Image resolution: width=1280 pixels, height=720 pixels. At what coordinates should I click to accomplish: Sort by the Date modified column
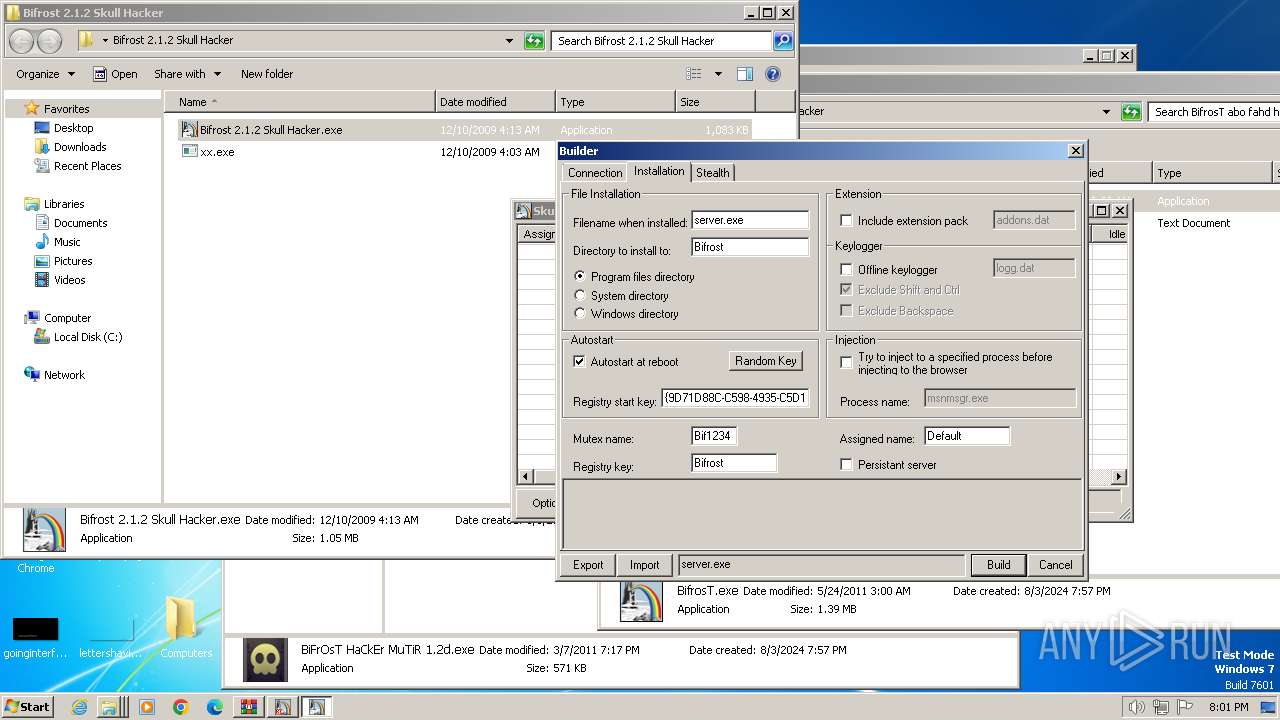(495, 102)
